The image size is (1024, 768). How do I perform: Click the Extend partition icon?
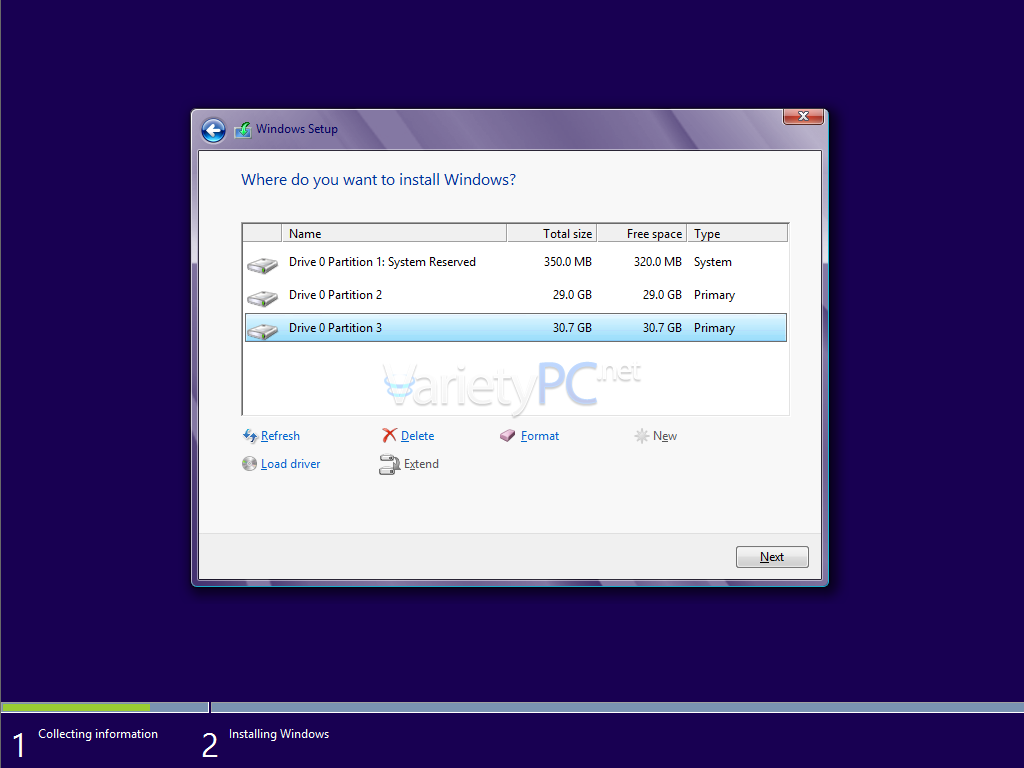(x=389, y=464)
